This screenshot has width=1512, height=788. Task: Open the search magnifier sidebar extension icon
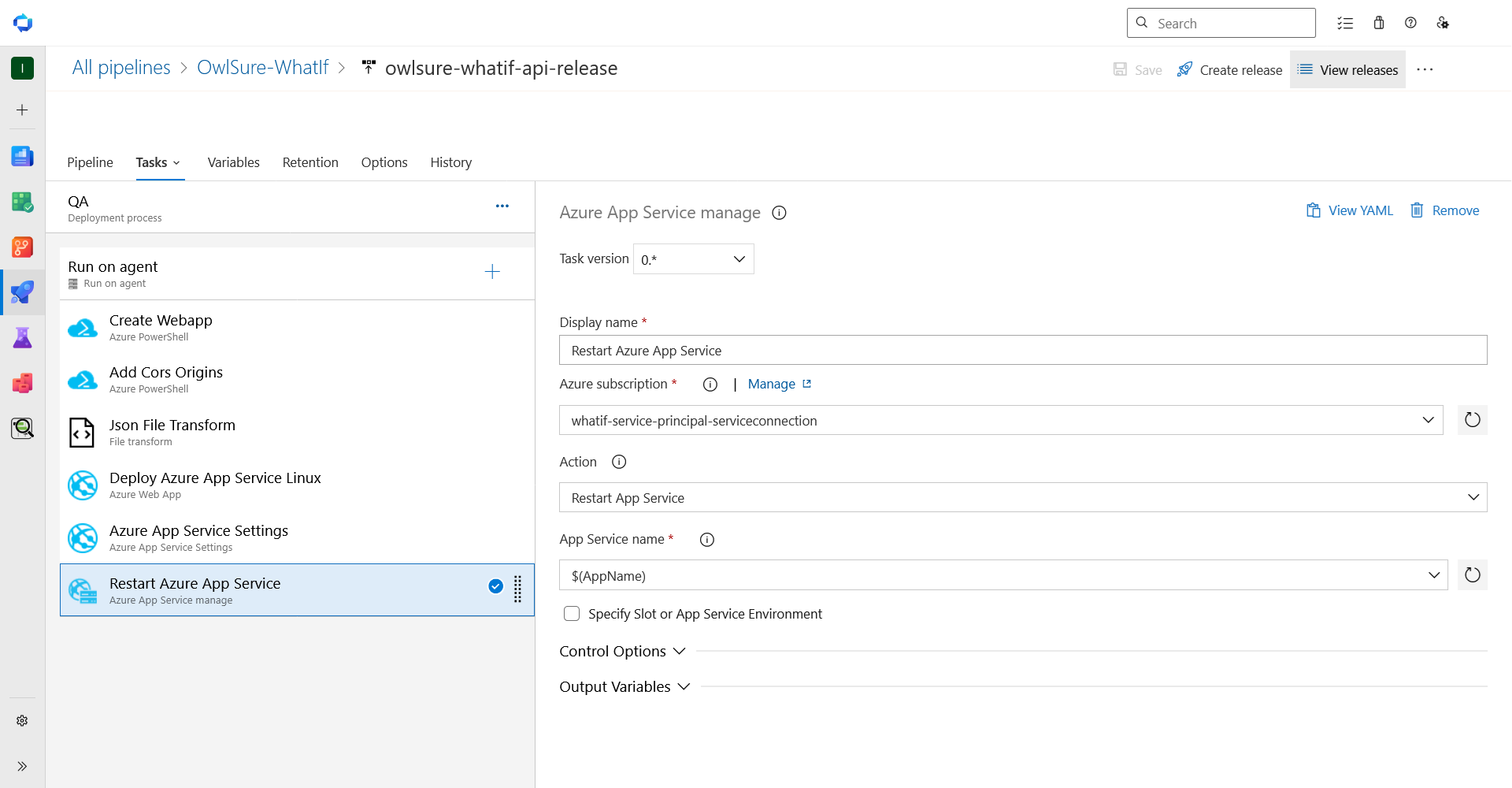(x=22, y=428)
